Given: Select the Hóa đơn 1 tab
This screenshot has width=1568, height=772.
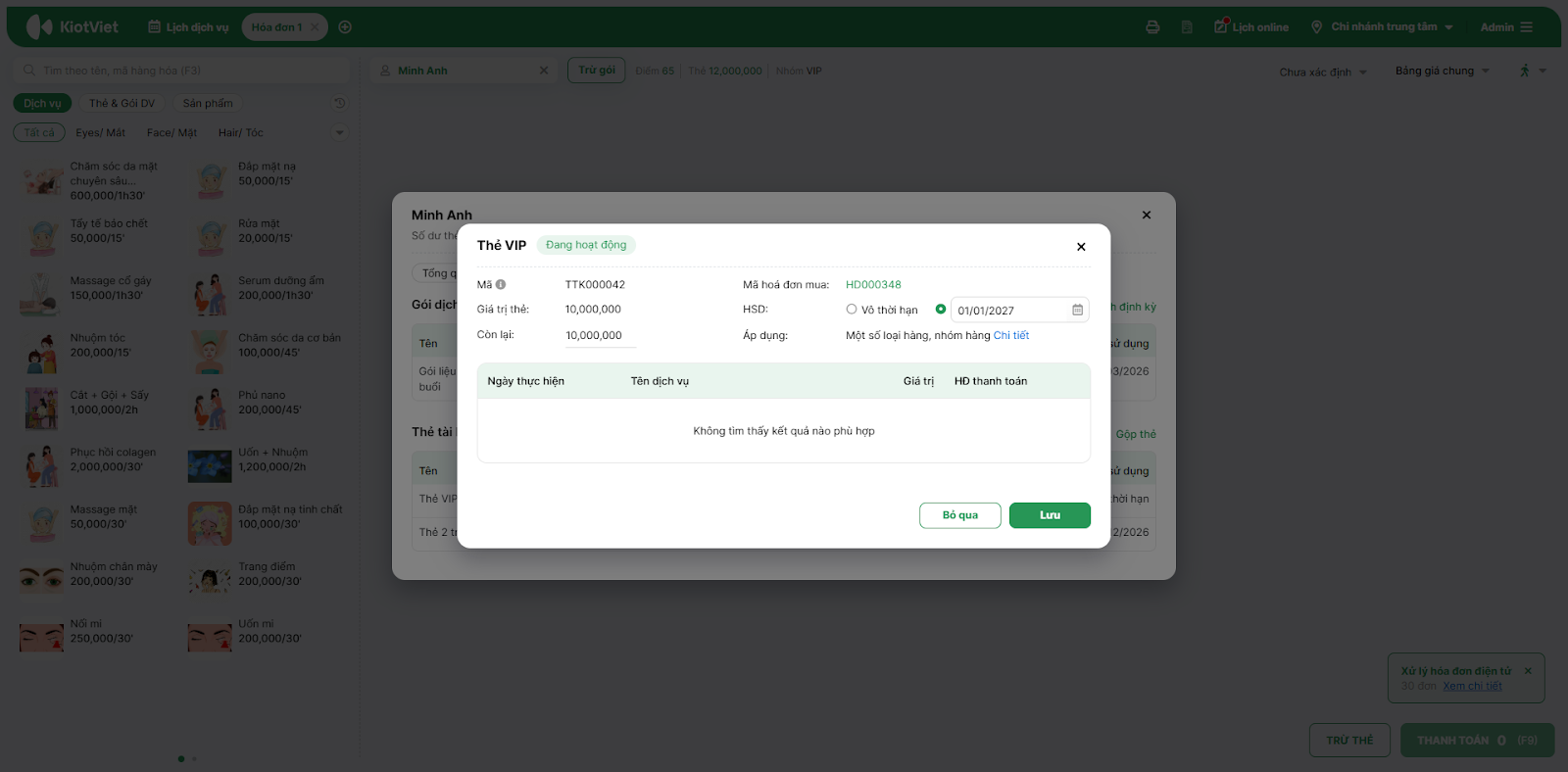Looking at the screenshot, I should click(x=277, y=27).
